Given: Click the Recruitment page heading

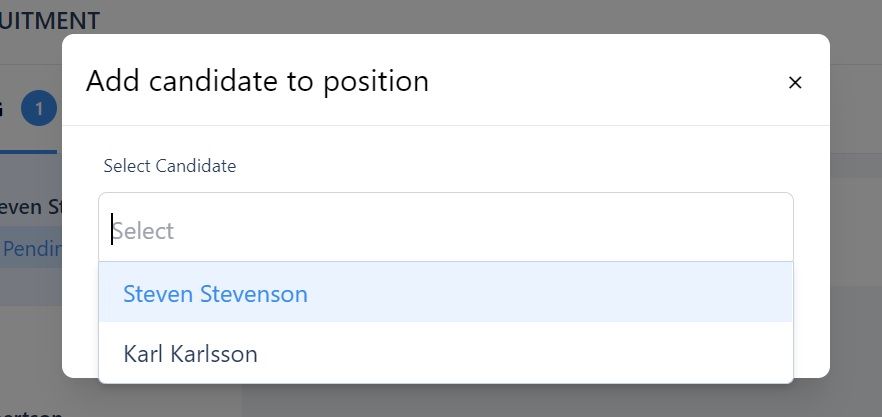Looking at the screenshot, I should 50,20.
